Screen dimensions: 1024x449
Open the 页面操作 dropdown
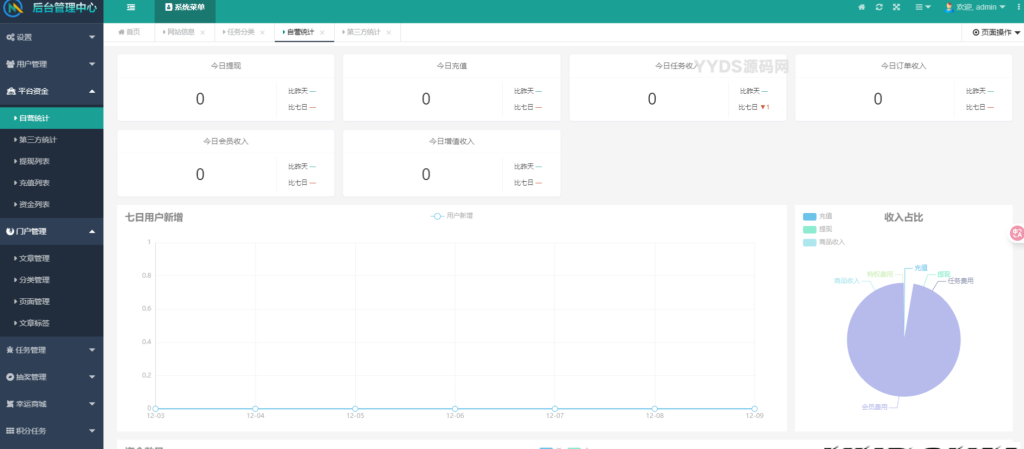[x=996, y=32]
